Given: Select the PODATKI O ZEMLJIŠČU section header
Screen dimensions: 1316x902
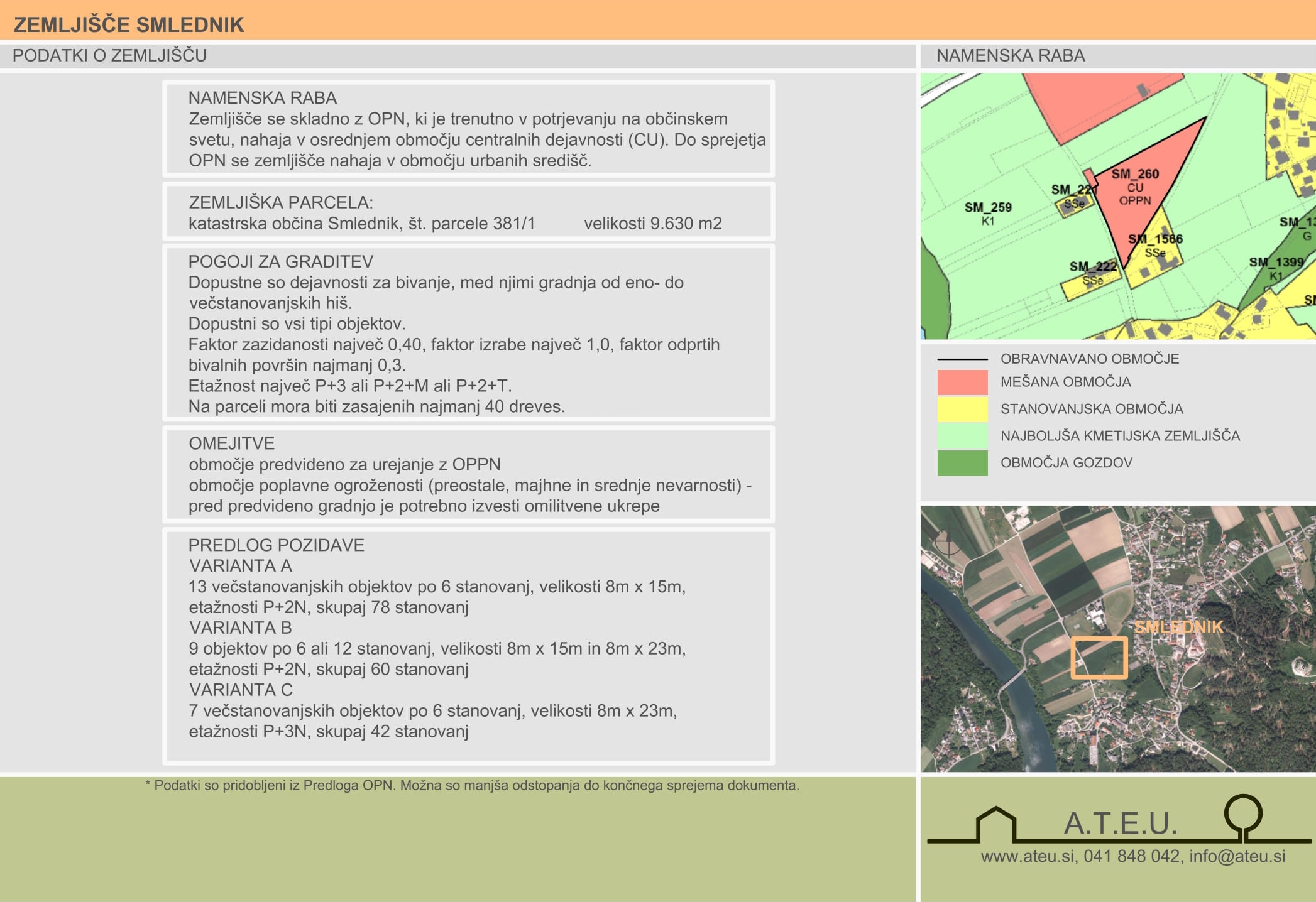Looking at the screenshot, I should click(x=109, y=55).
